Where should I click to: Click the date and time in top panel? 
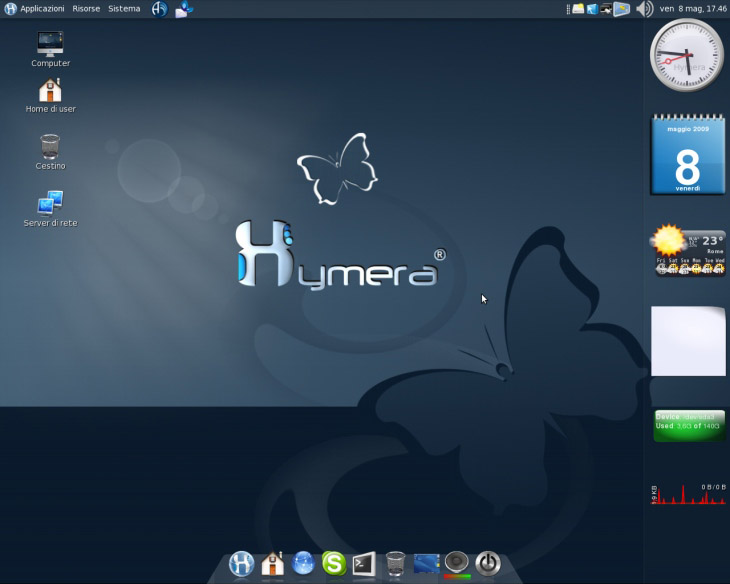(x=693, y=8)
